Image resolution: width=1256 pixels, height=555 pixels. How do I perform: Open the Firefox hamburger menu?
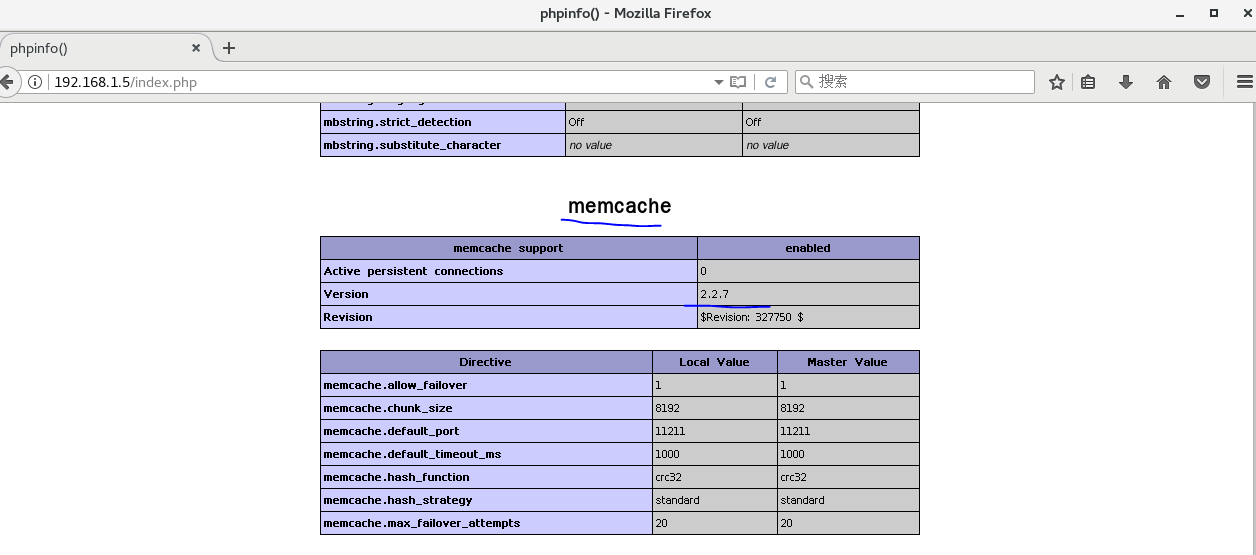(1243, 82)
